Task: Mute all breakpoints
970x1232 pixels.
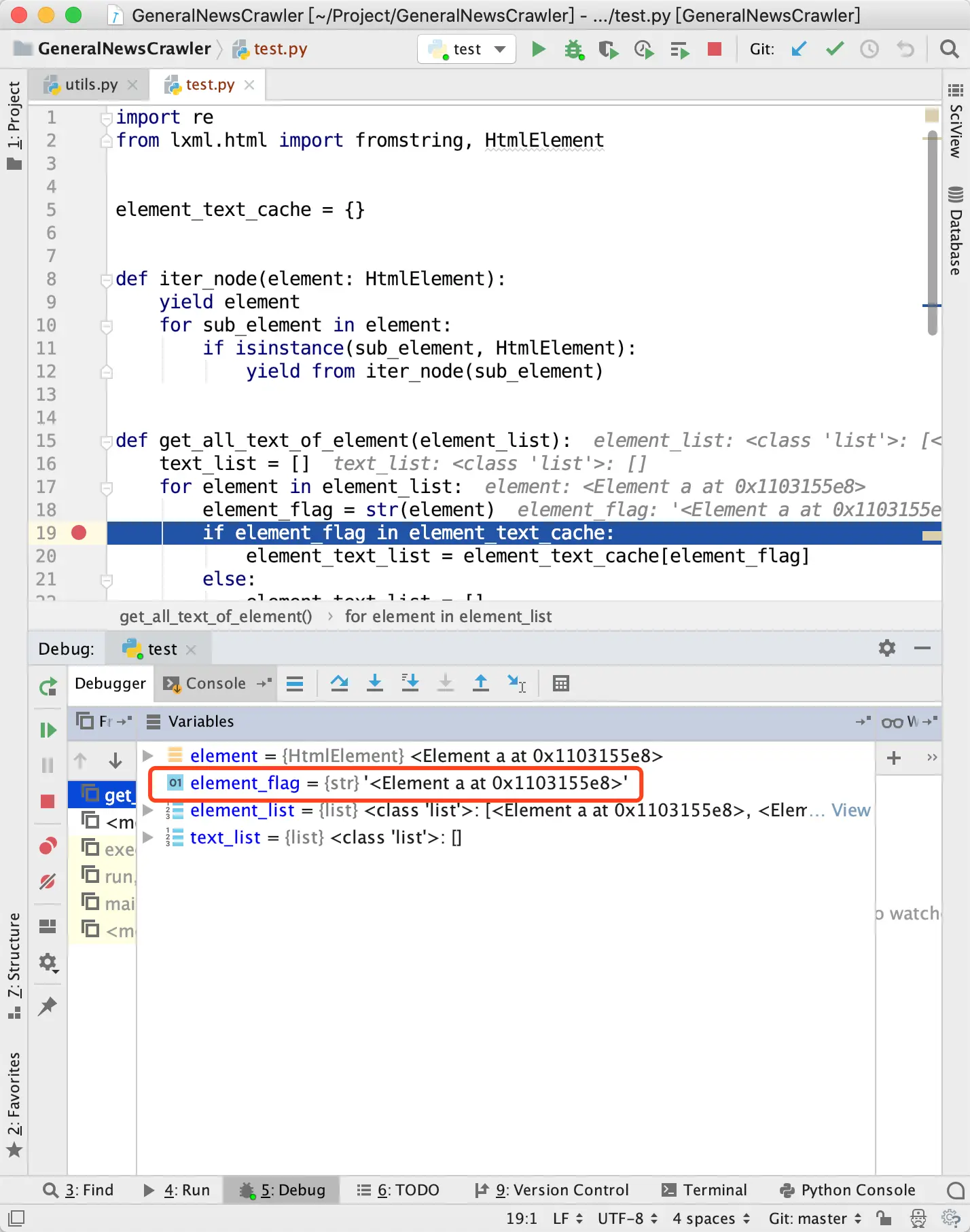Action: pyautogui.click(x=48, y=882)
